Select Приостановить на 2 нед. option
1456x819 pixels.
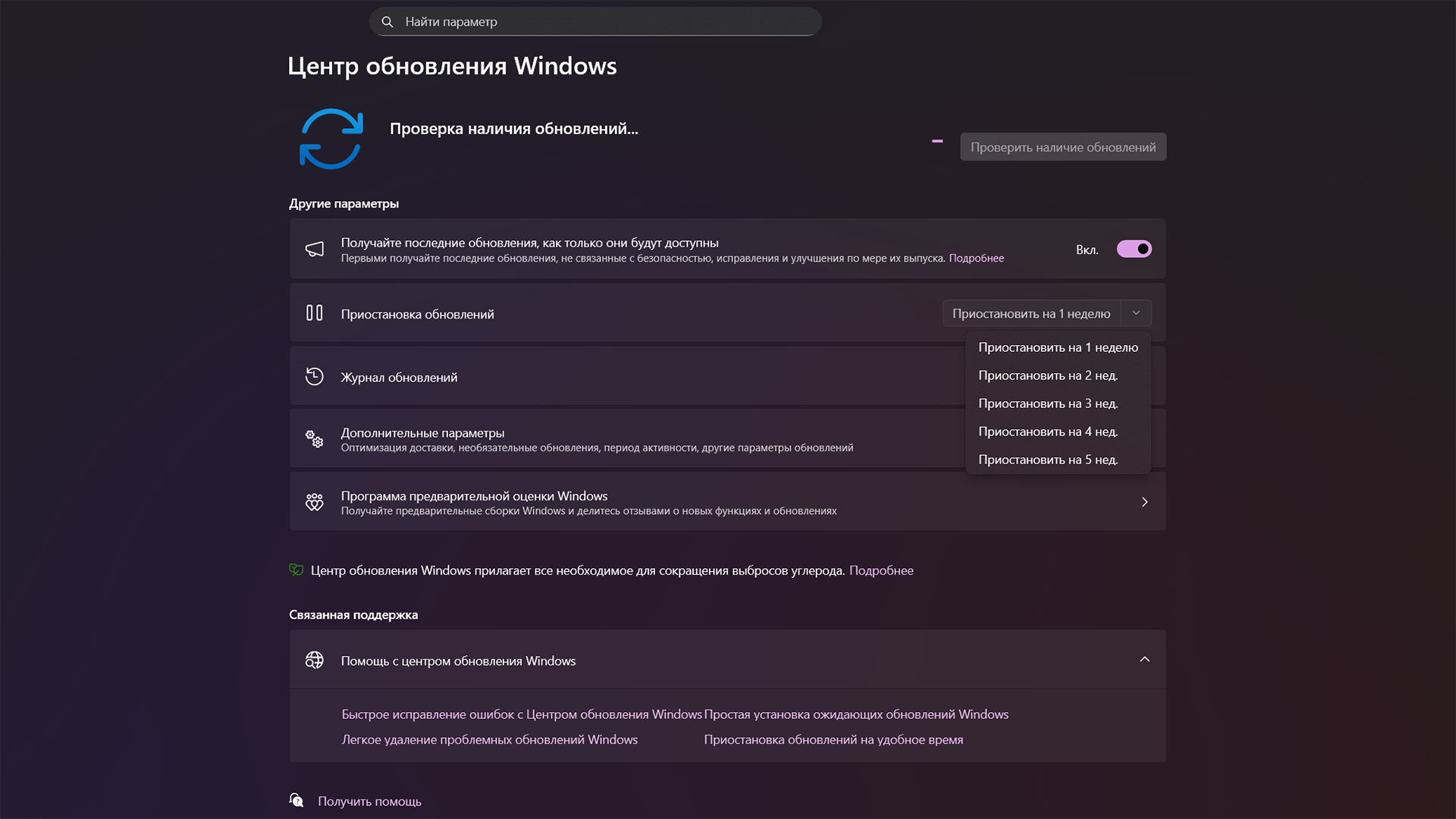(x=1059, y=375)
